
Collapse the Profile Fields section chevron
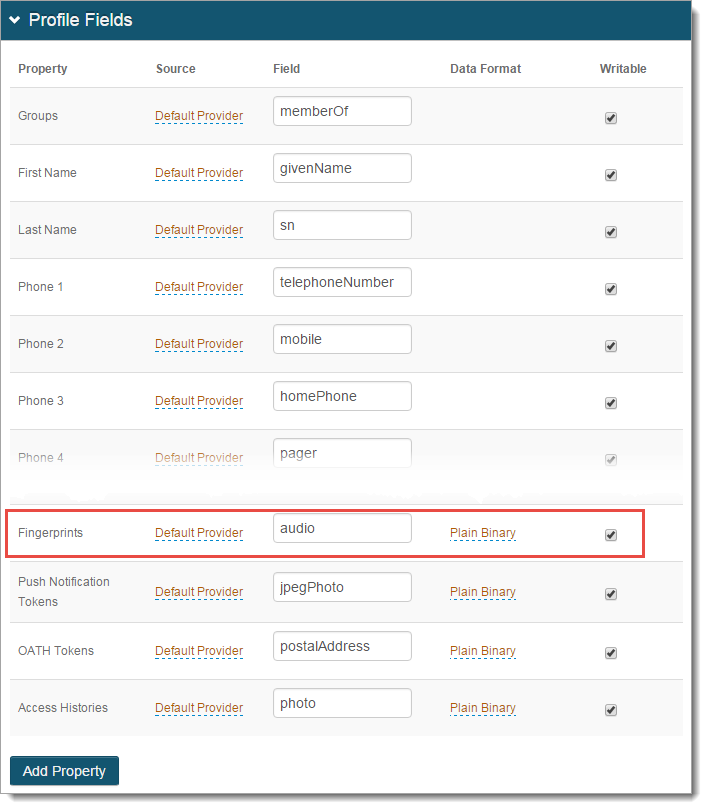(15, 20)
